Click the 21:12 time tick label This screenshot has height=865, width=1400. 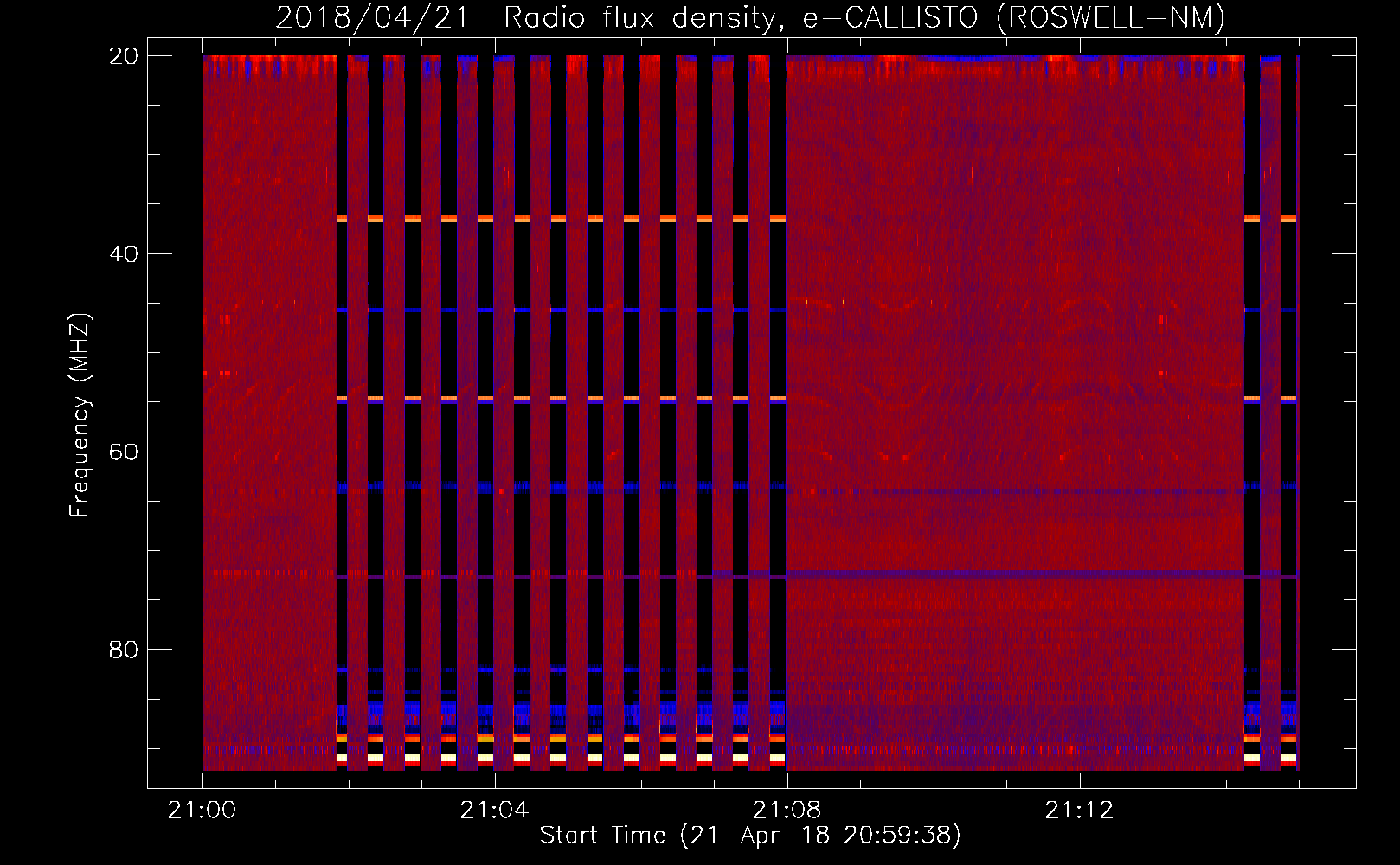(1079, 811)
